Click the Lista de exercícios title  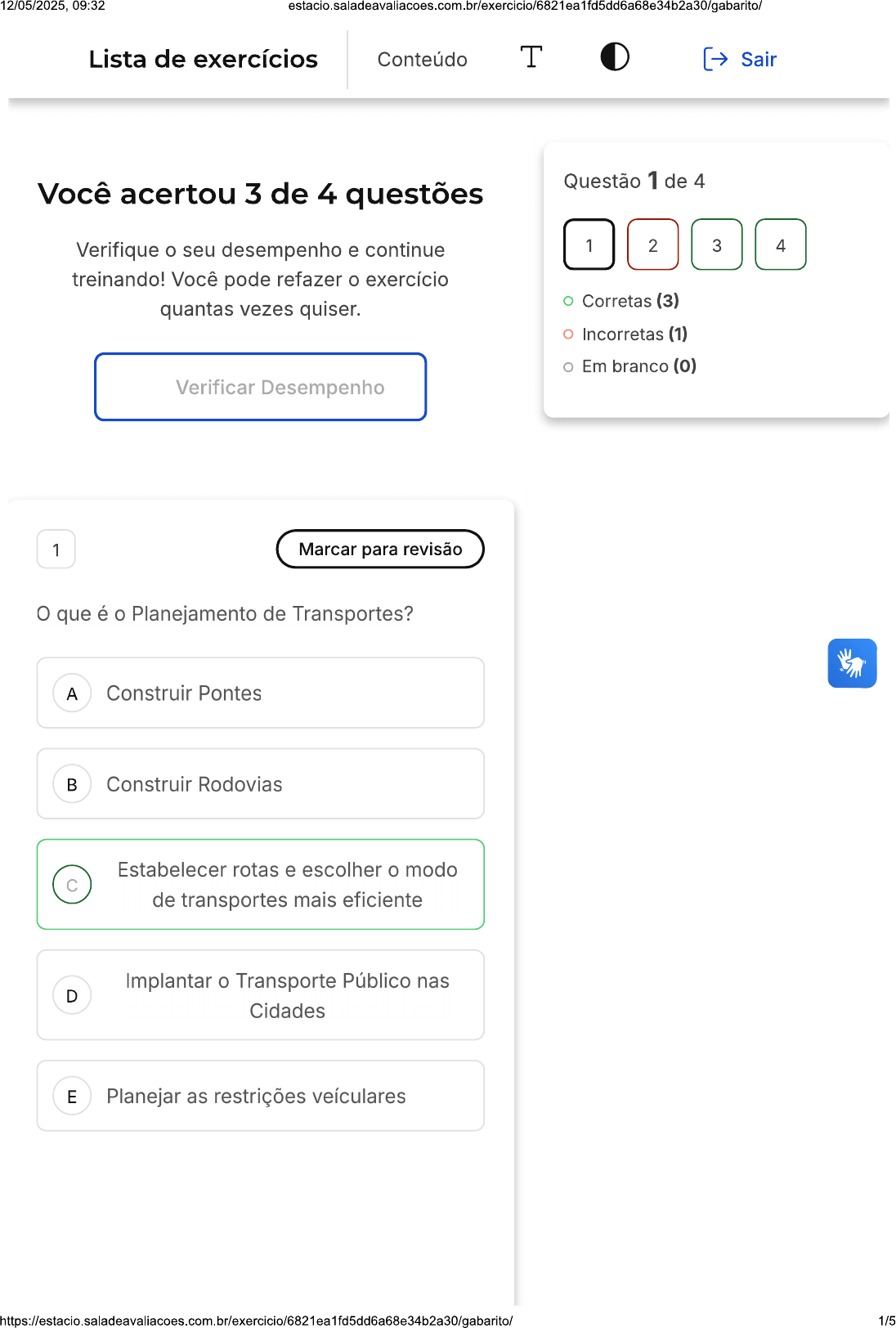[x=203, y=59]
